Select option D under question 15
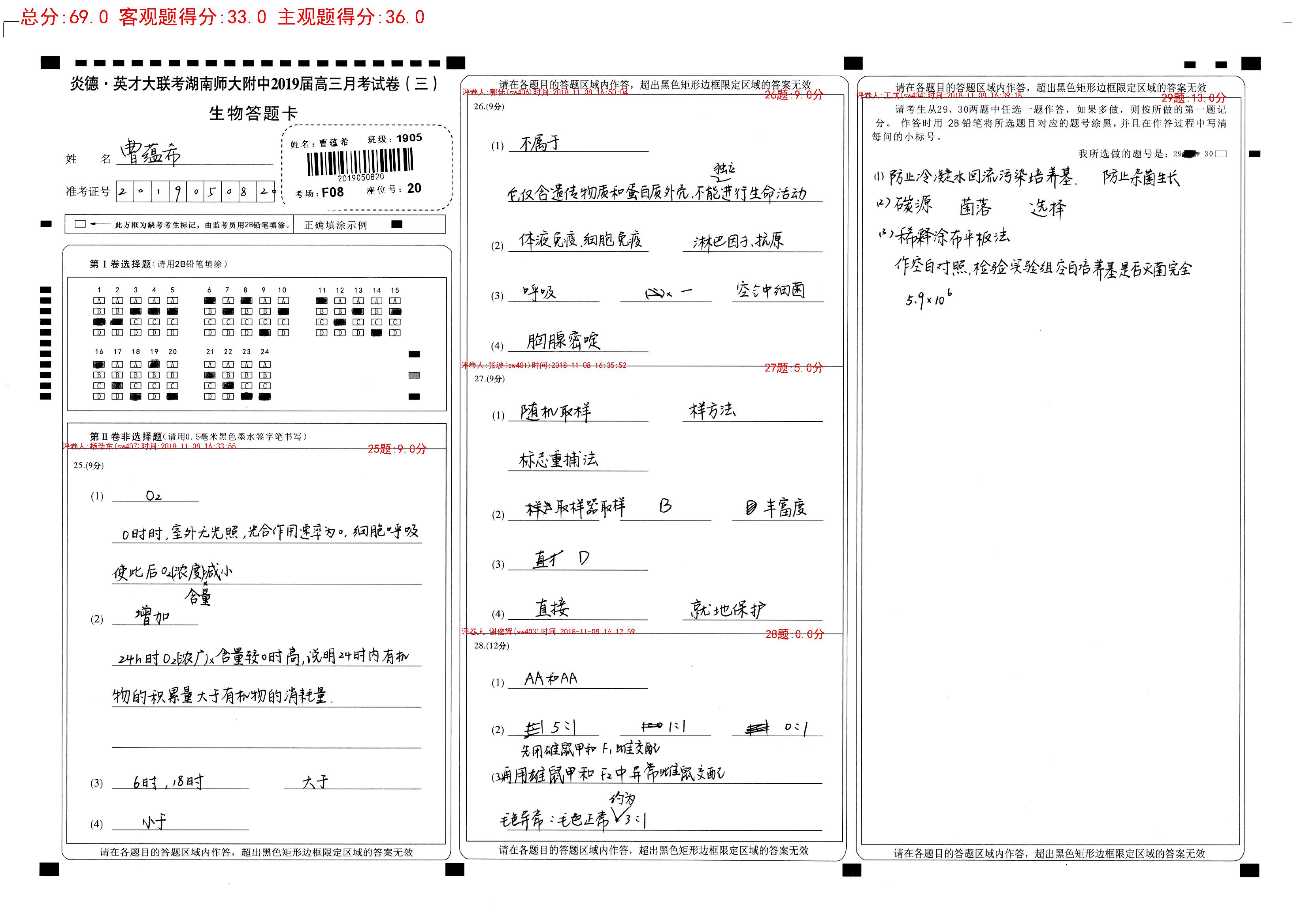Screen dimensions: 1307x924 coord(395,333)
